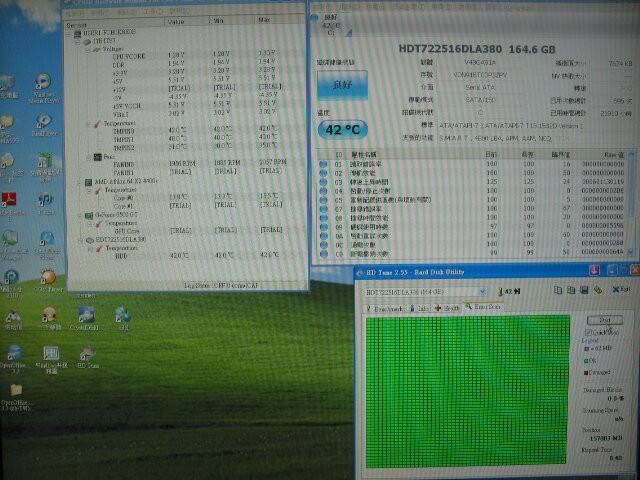Image resolution: width=640 pixels, height=480 pixels.
Task: Collapse the HDT722516DLA380 node in HWMonitor
Action: 81,240
